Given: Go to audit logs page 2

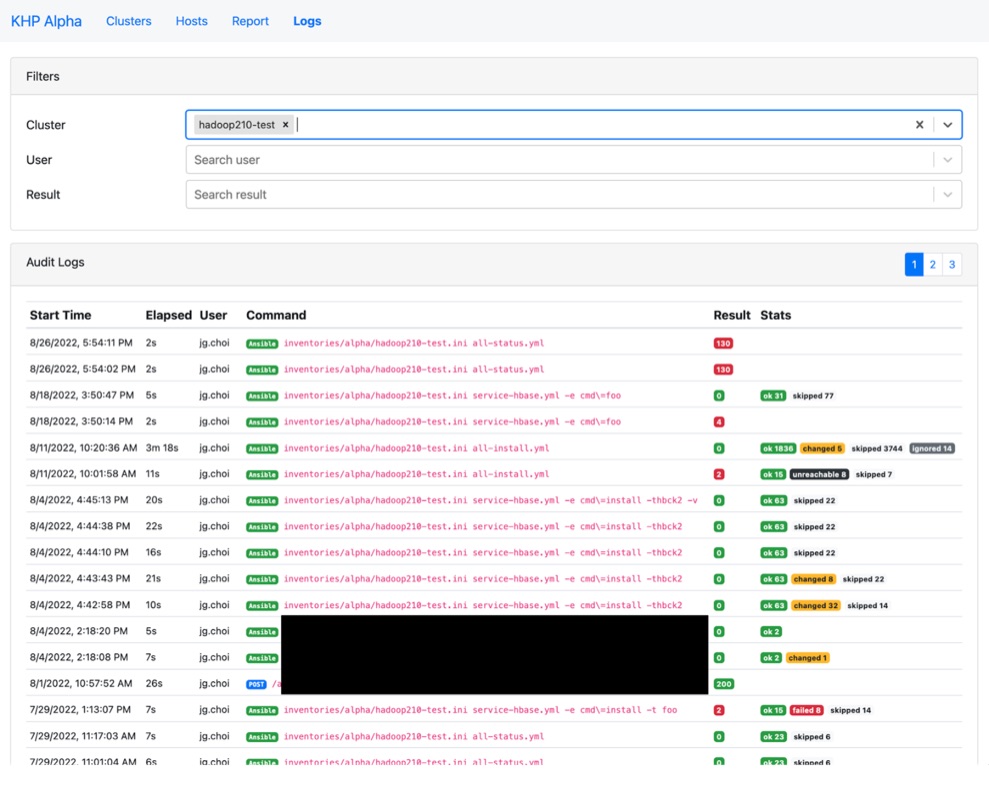Looking at the screenshot, I should click(x=932, y=264).
